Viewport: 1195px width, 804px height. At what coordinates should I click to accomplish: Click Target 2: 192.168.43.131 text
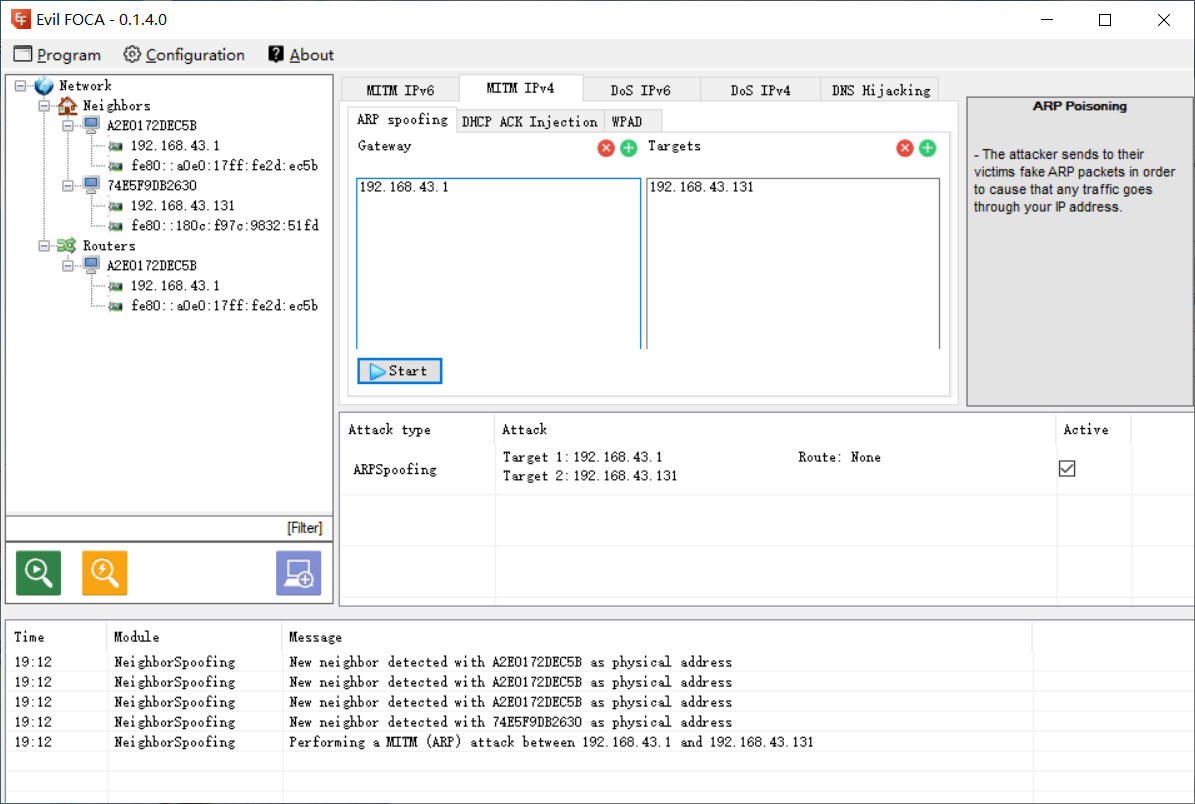tap(590, 476)
